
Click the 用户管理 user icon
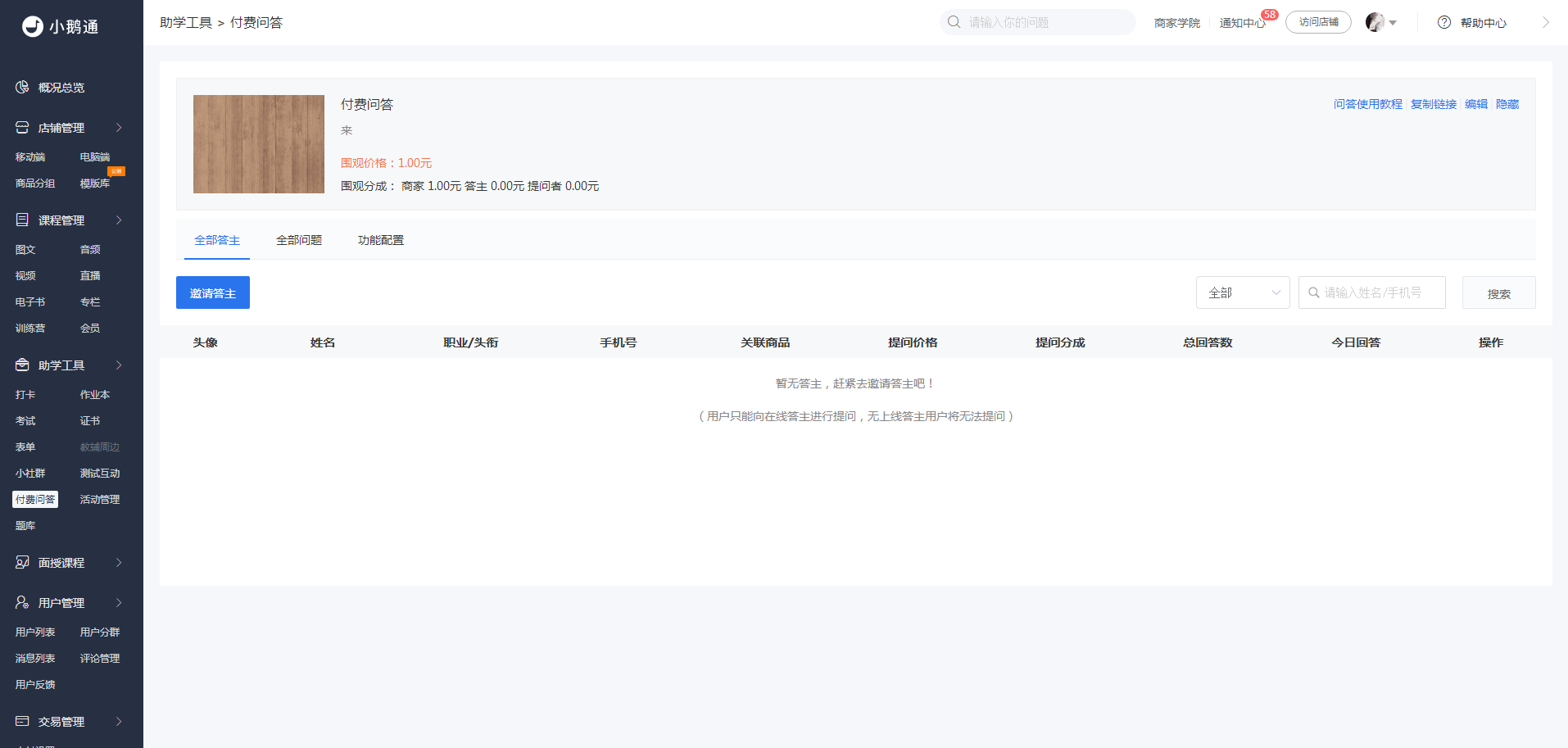point(22,602)
